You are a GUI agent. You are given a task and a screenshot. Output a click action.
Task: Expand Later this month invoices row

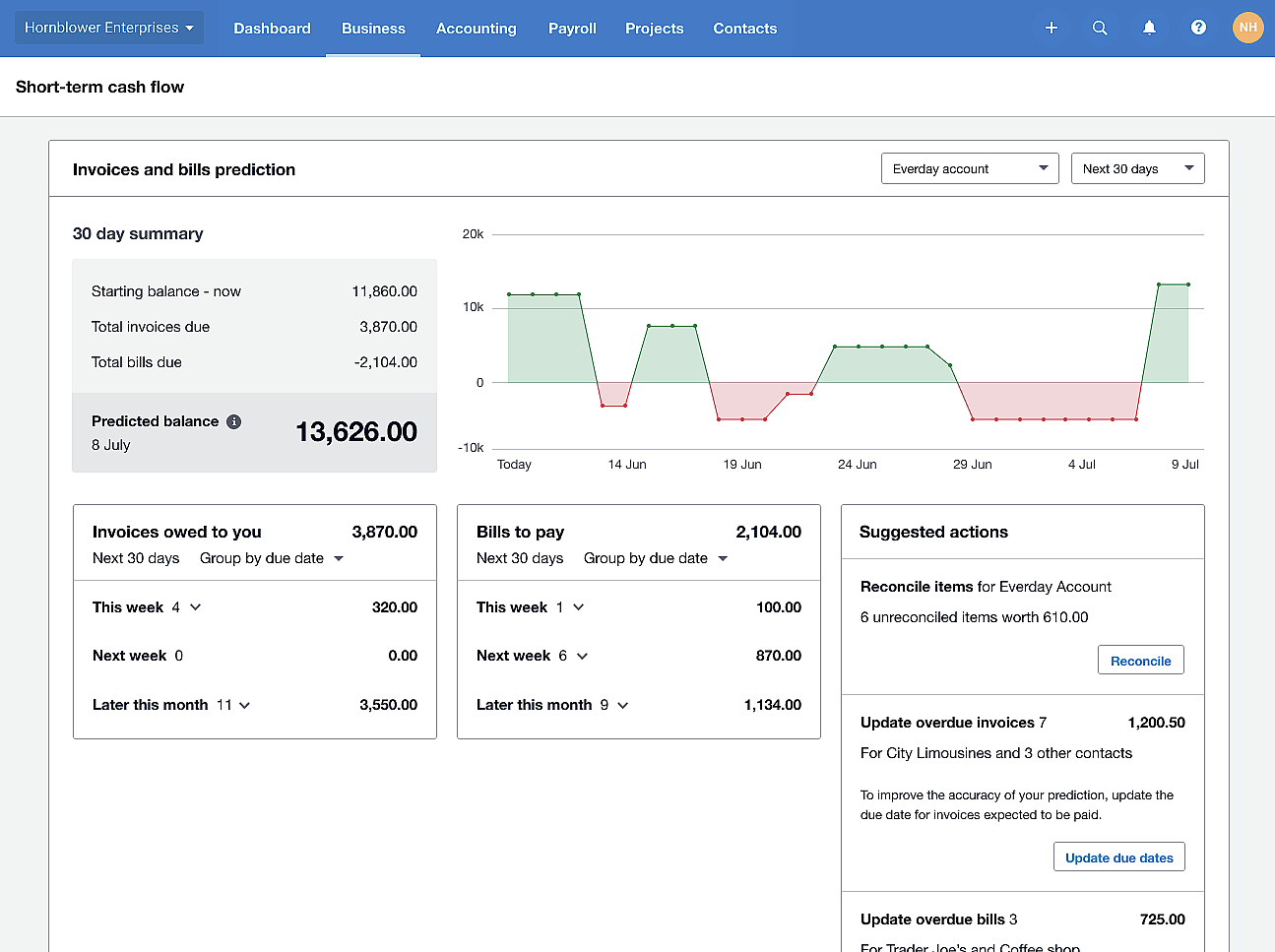[x=244, y=705]
